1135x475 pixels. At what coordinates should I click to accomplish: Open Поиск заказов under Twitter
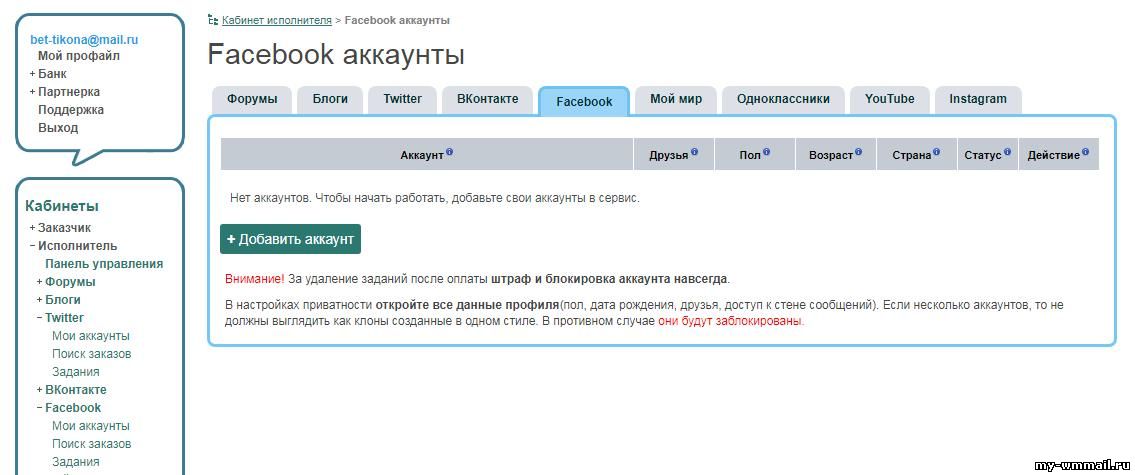pos(91,354)
